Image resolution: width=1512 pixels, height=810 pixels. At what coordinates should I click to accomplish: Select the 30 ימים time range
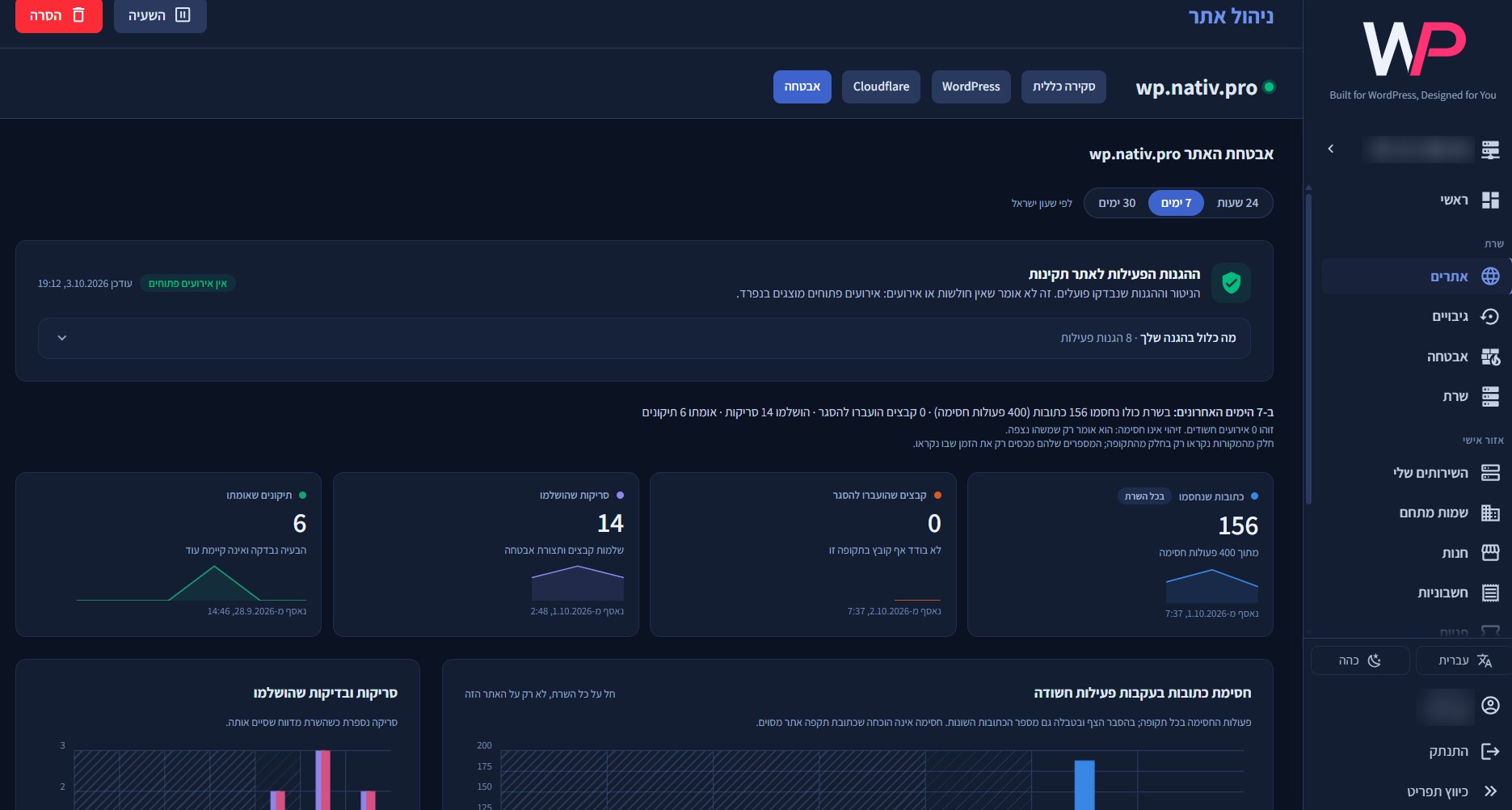click(1117, 203)
